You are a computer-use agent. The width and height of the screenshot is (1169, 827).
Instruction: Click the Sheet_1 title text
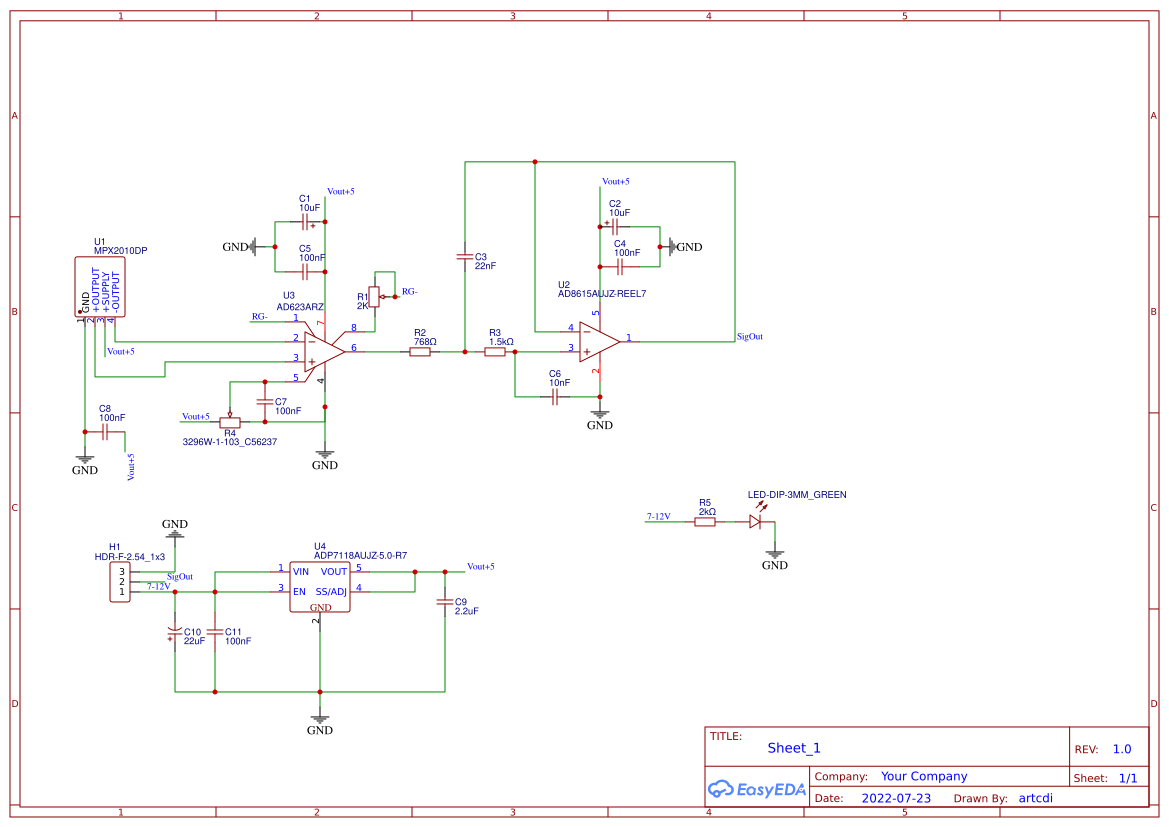pos(792,747)
